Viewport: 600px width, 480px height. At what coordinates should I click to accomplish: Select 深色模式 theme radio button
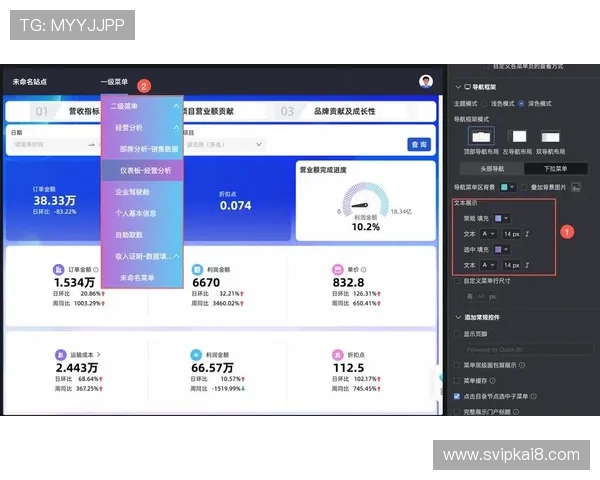521,104
